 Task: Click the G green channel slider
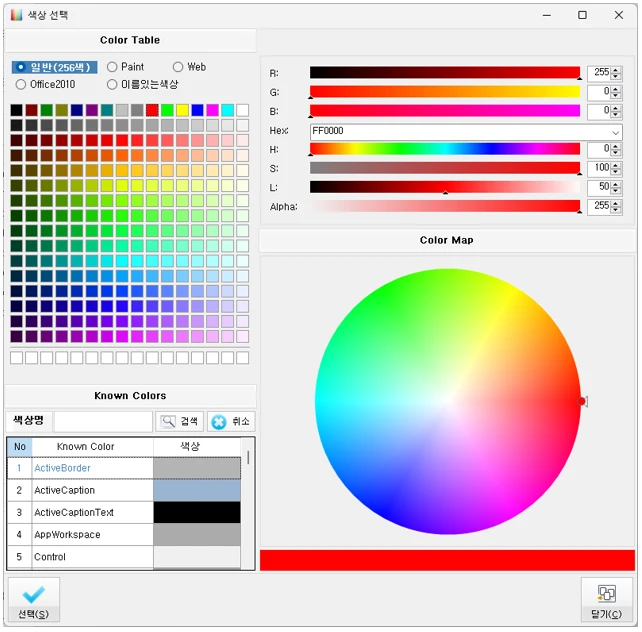[x=445, y=92]
